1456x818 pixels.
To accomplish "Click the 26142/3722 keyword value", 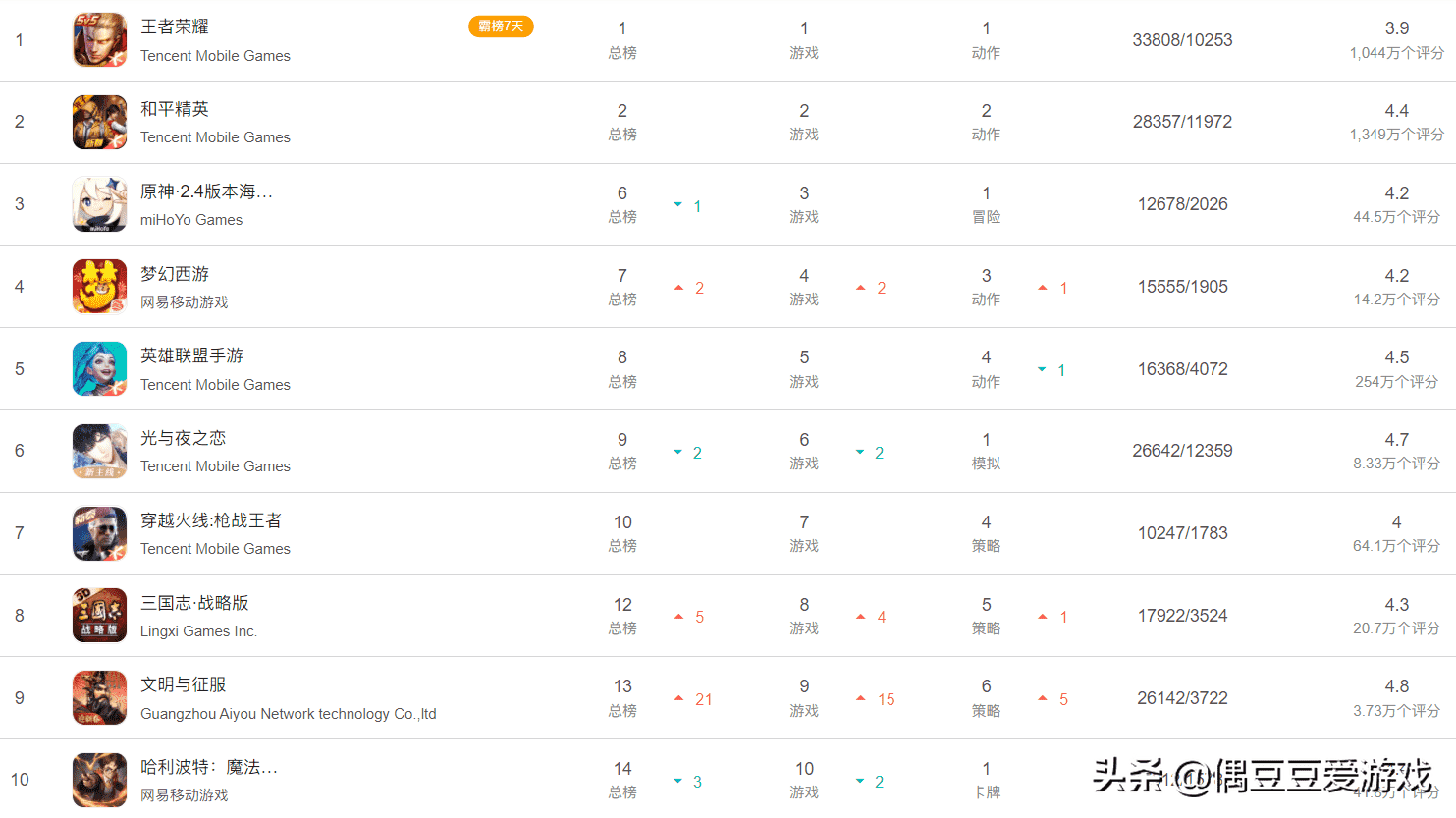I will pyautogui.click(x=1183, y=698).
